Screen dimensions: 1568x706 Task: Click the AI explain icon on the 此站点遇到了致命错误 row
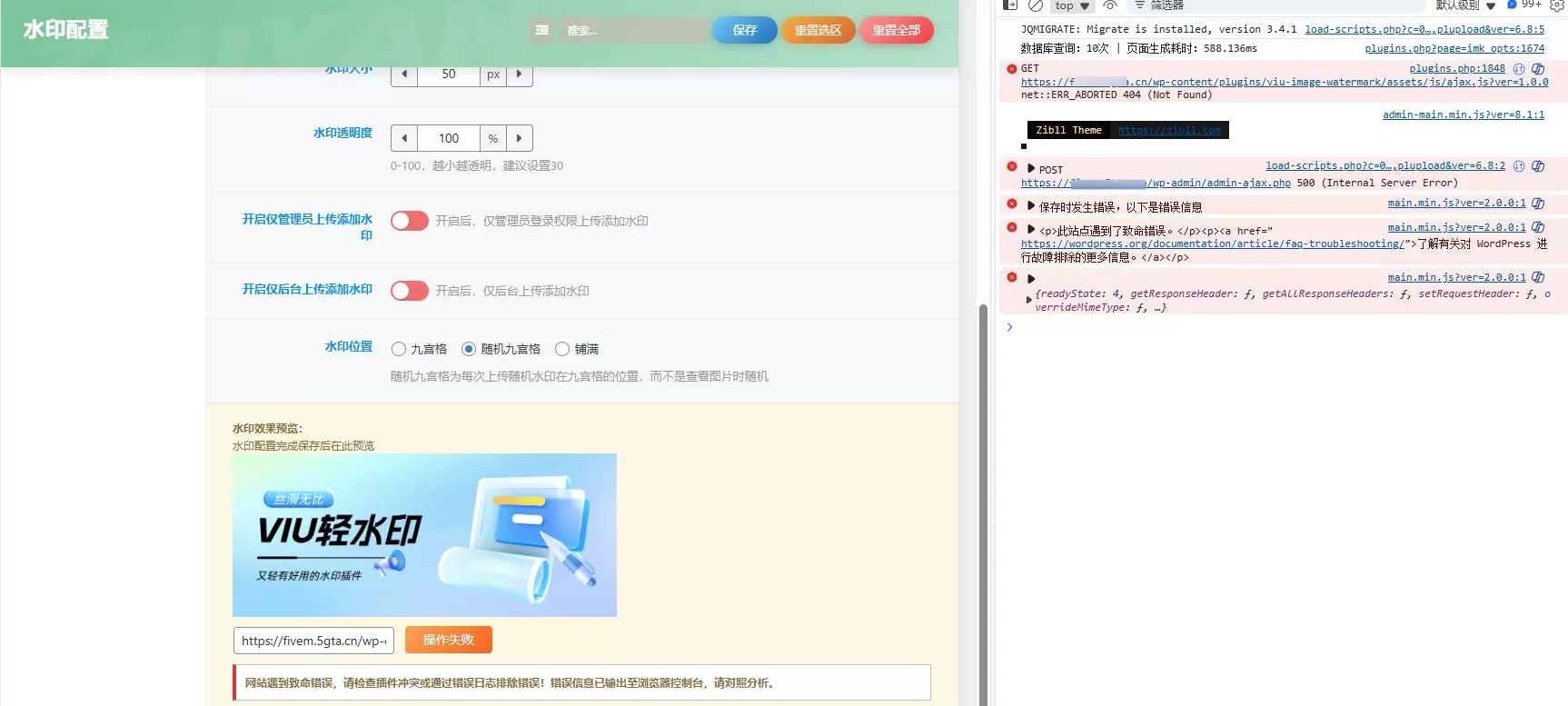pyautogui.click(x=1538, y=227)
